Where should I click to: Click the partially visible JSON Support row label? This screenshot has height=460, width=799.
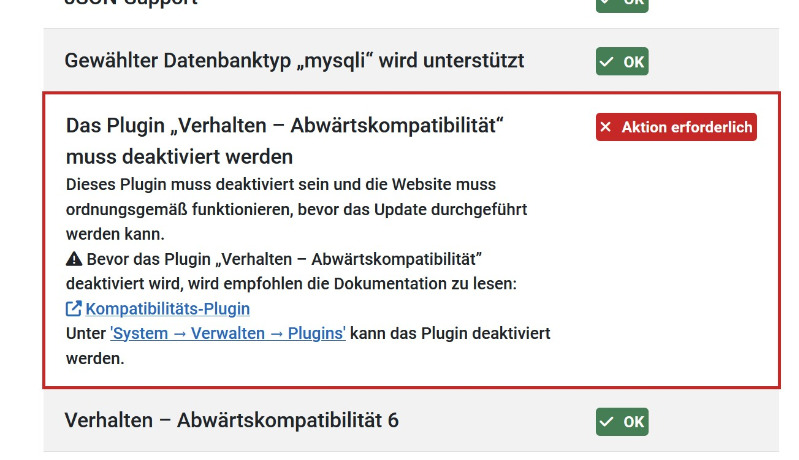[130, 4]
